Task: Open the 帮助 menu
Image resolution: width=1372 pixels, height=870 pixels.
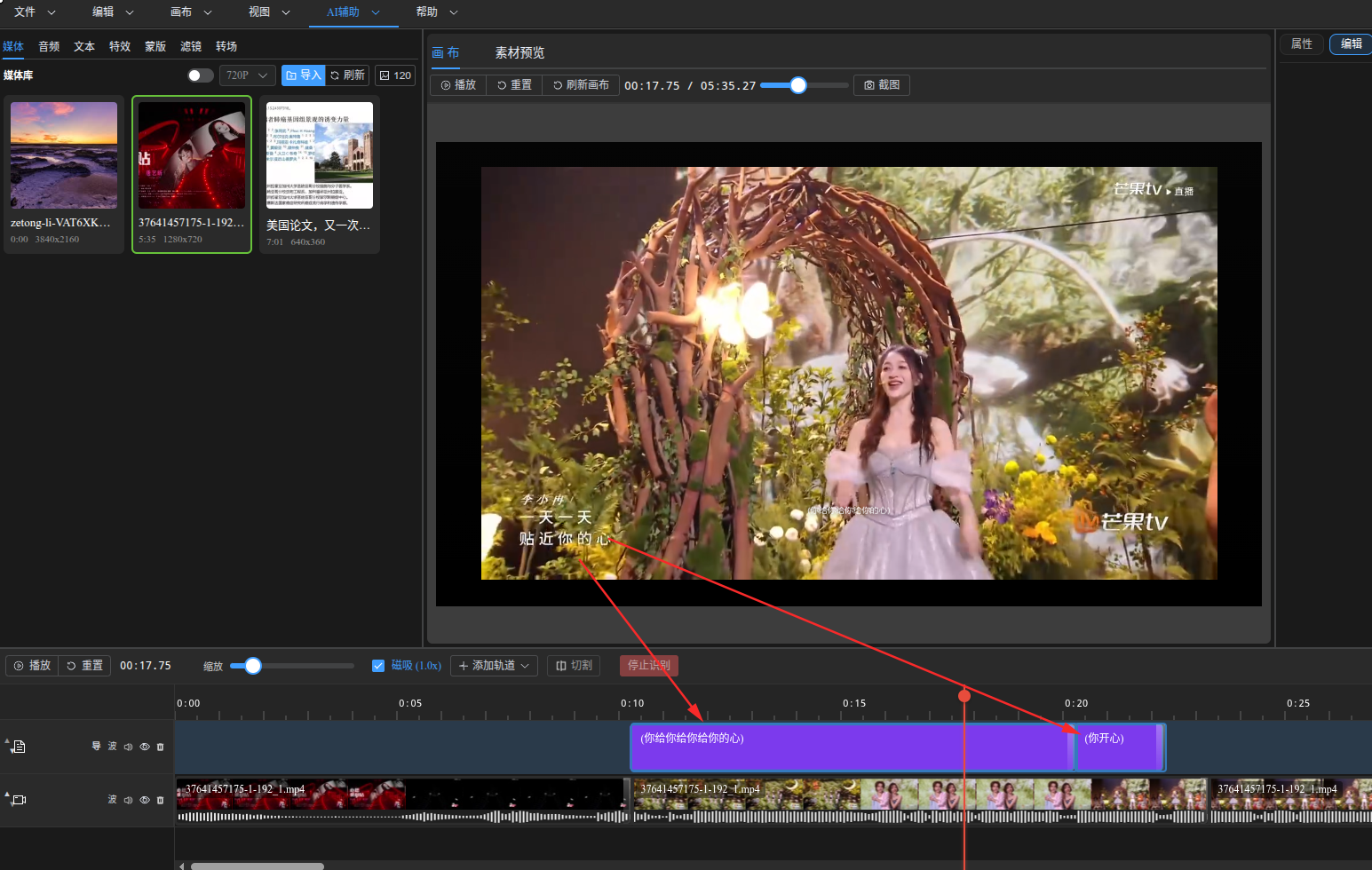Action: click(x=427, y=12)
